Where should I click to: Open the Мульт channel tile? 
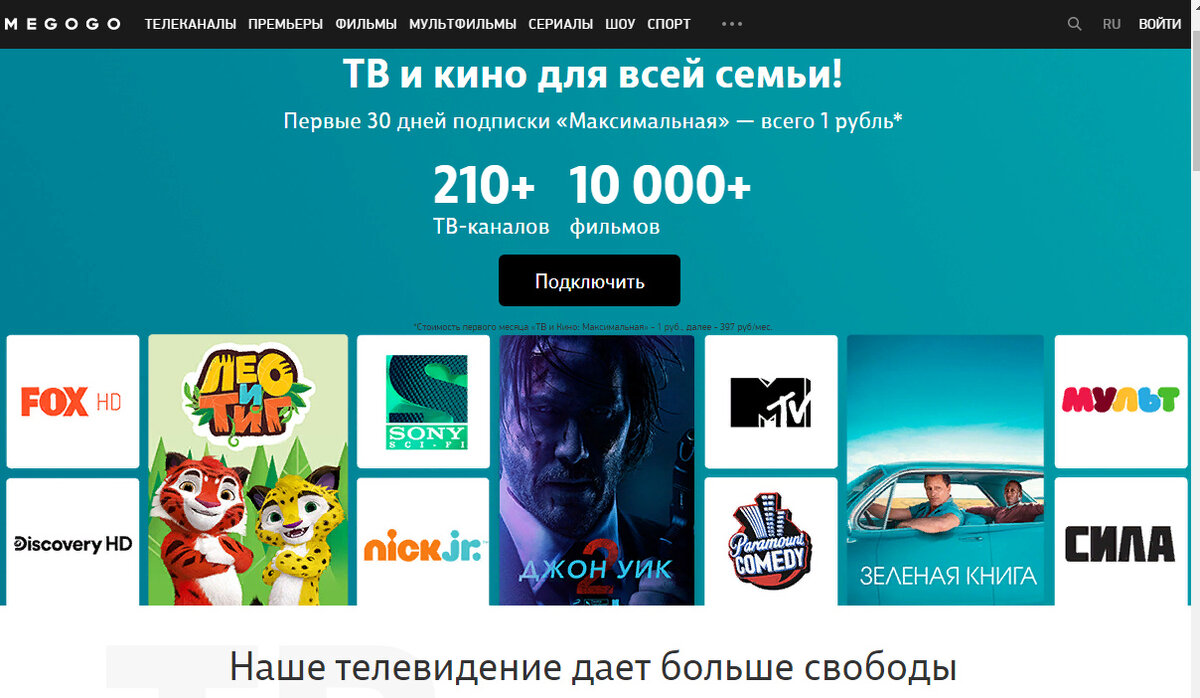(1121, 401)
